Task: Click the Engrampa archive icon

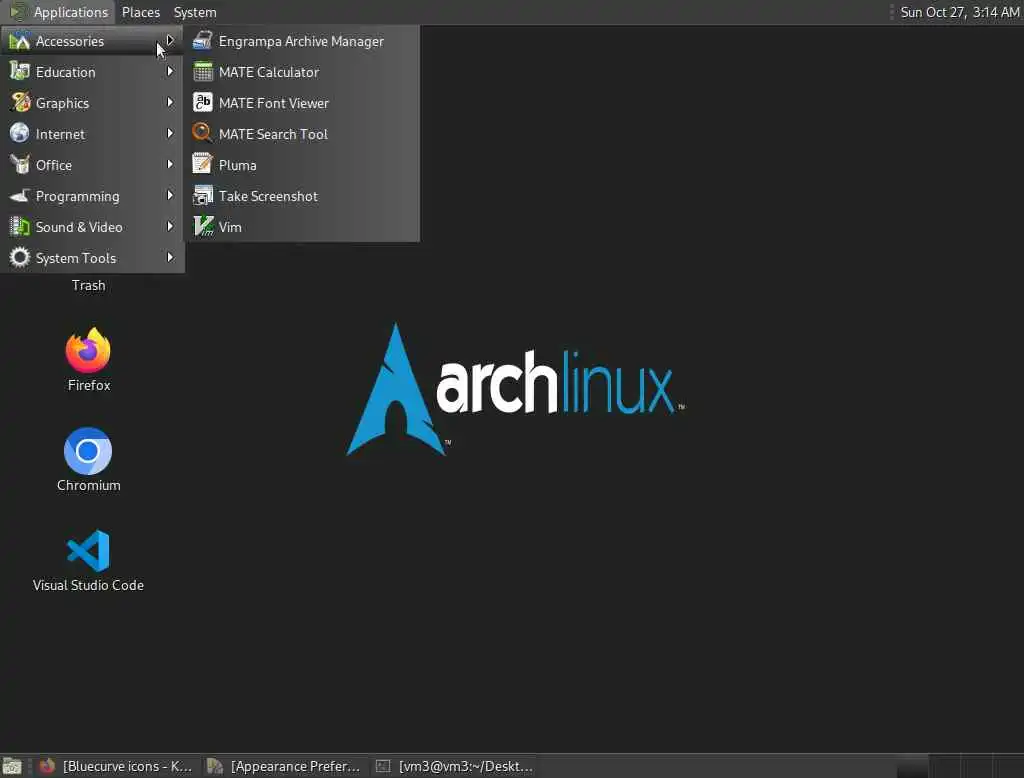Action: pos(202,41)
